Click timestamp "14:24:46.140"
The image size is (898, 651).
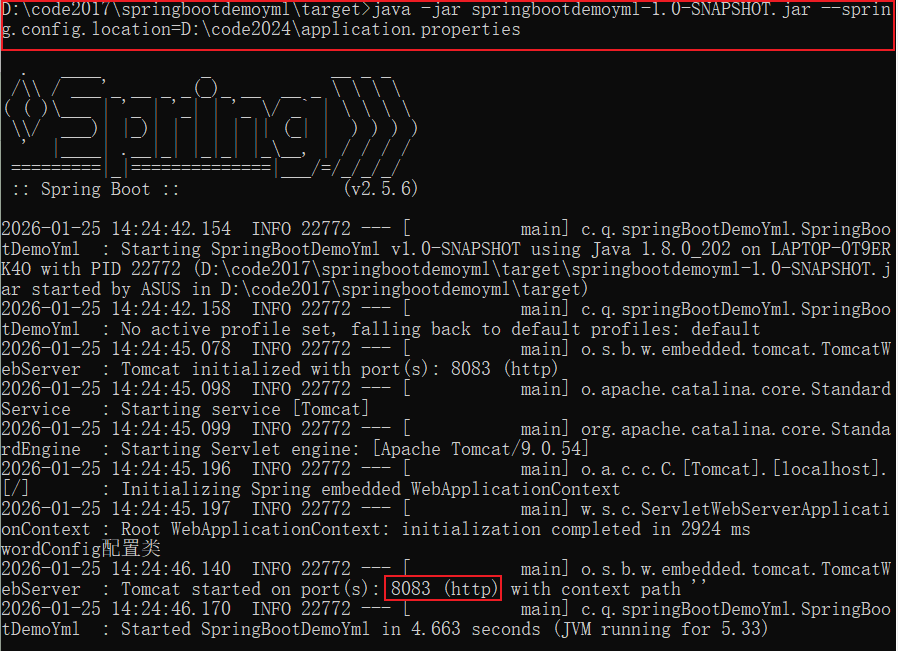click(x=171, y=569)
